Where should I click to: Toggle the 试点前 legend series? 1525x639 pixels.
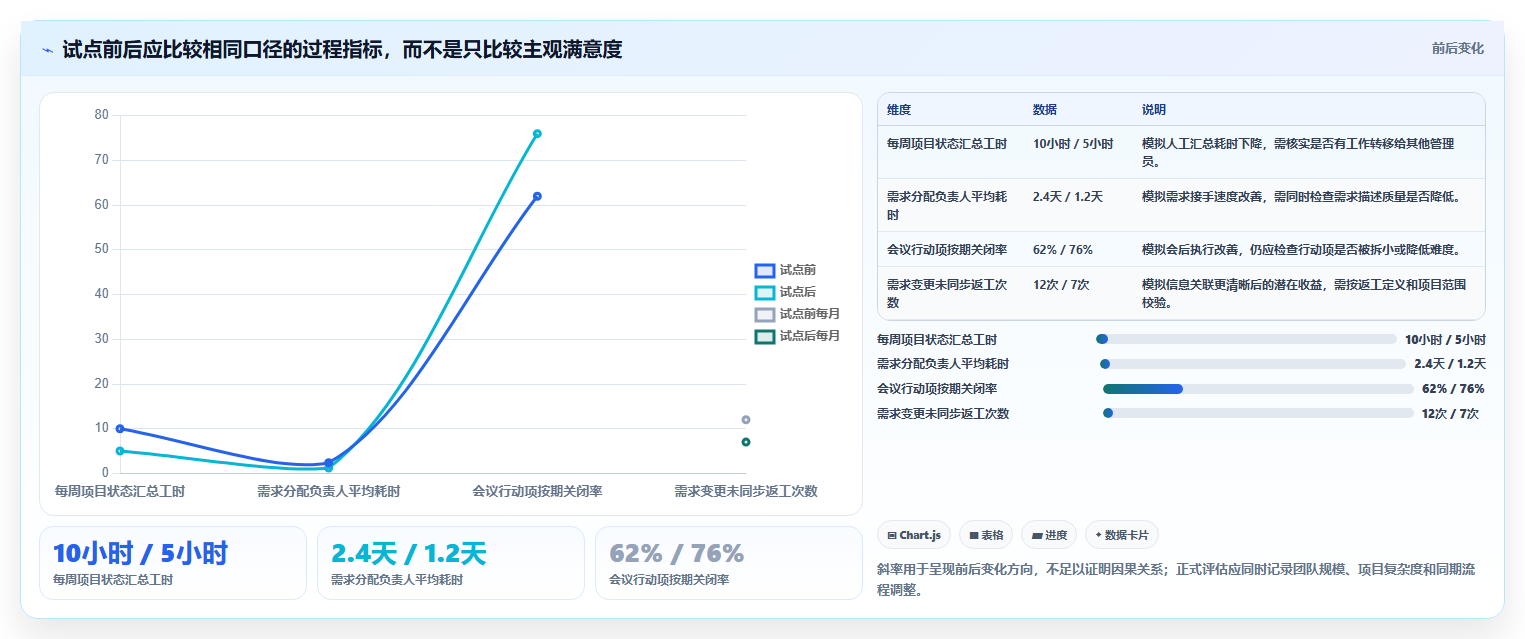coord(786,270)
